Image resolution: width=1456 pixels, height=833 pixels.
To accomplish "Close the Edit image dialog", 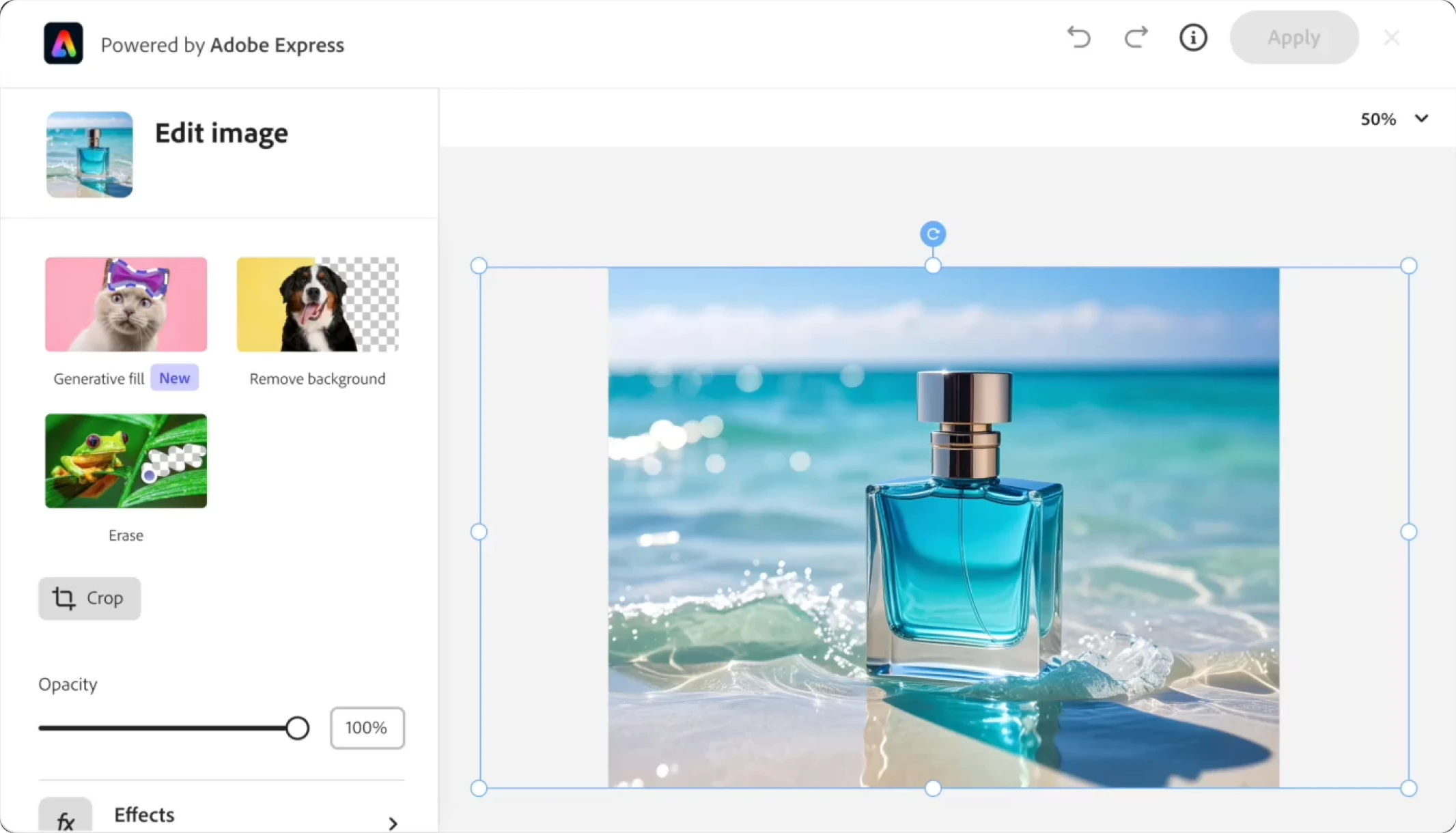I will [x=1391, y=38].
